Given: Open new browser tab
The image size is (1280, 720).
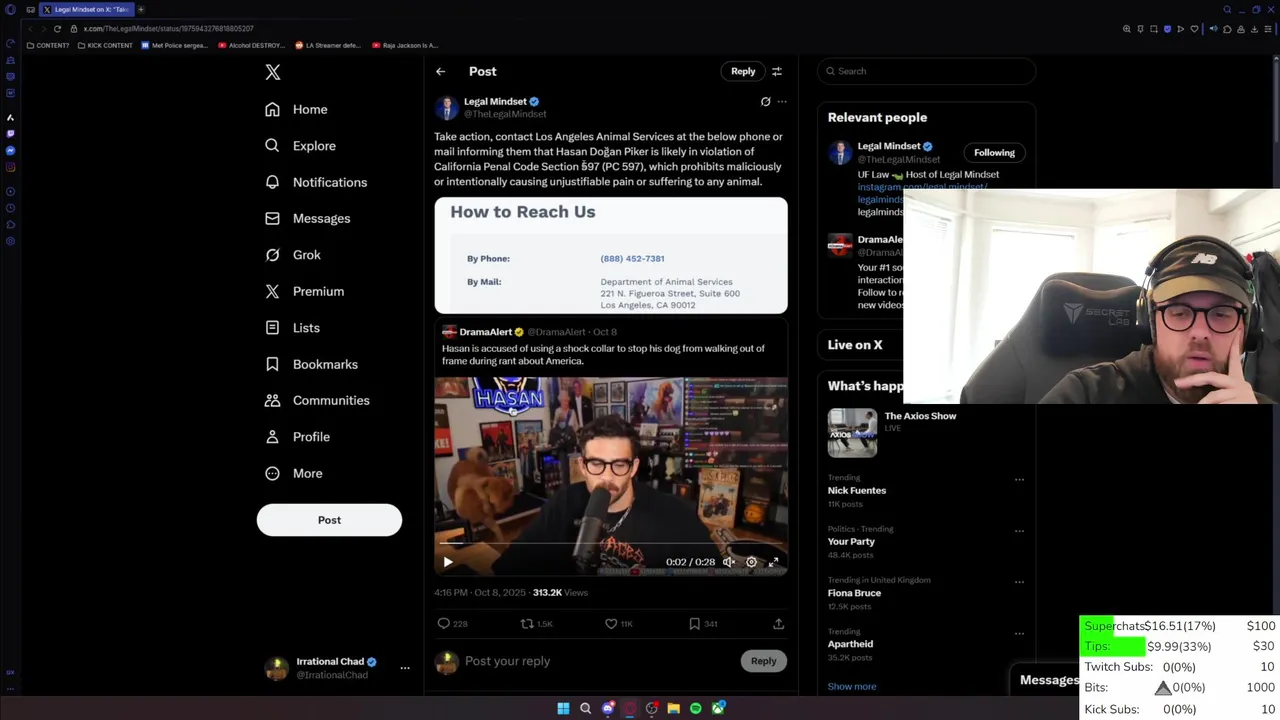Looking at the screenshot, I should tap(141, 9).
